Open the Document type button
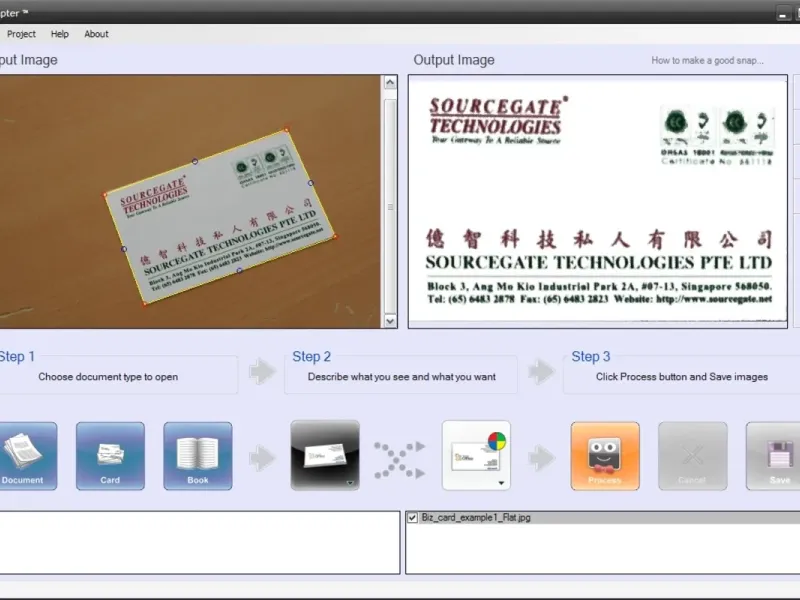Screen dimensions: 800x600 (x=28, y=456)
